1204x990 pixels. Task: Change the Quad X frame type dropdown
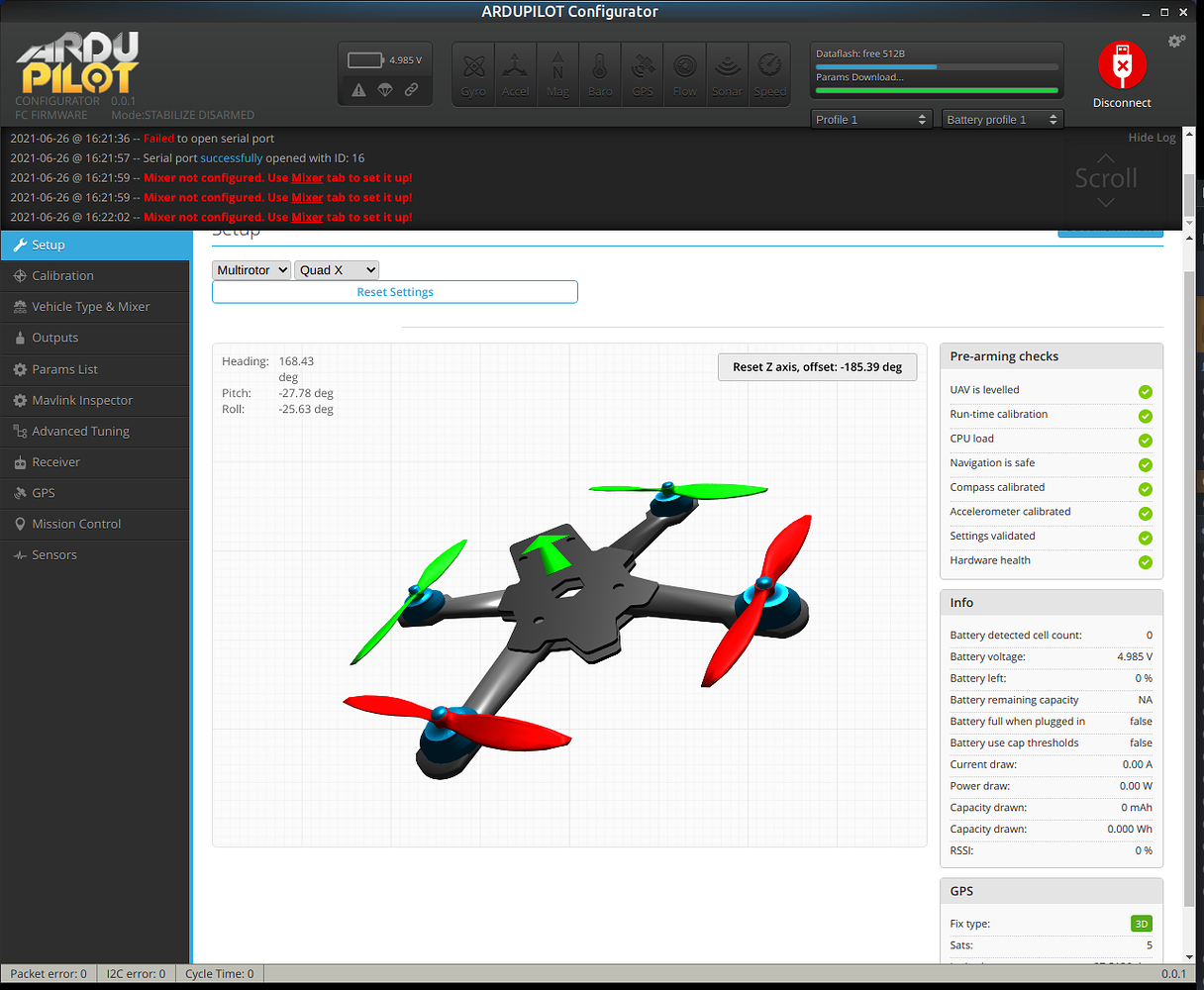pos(337,269)
